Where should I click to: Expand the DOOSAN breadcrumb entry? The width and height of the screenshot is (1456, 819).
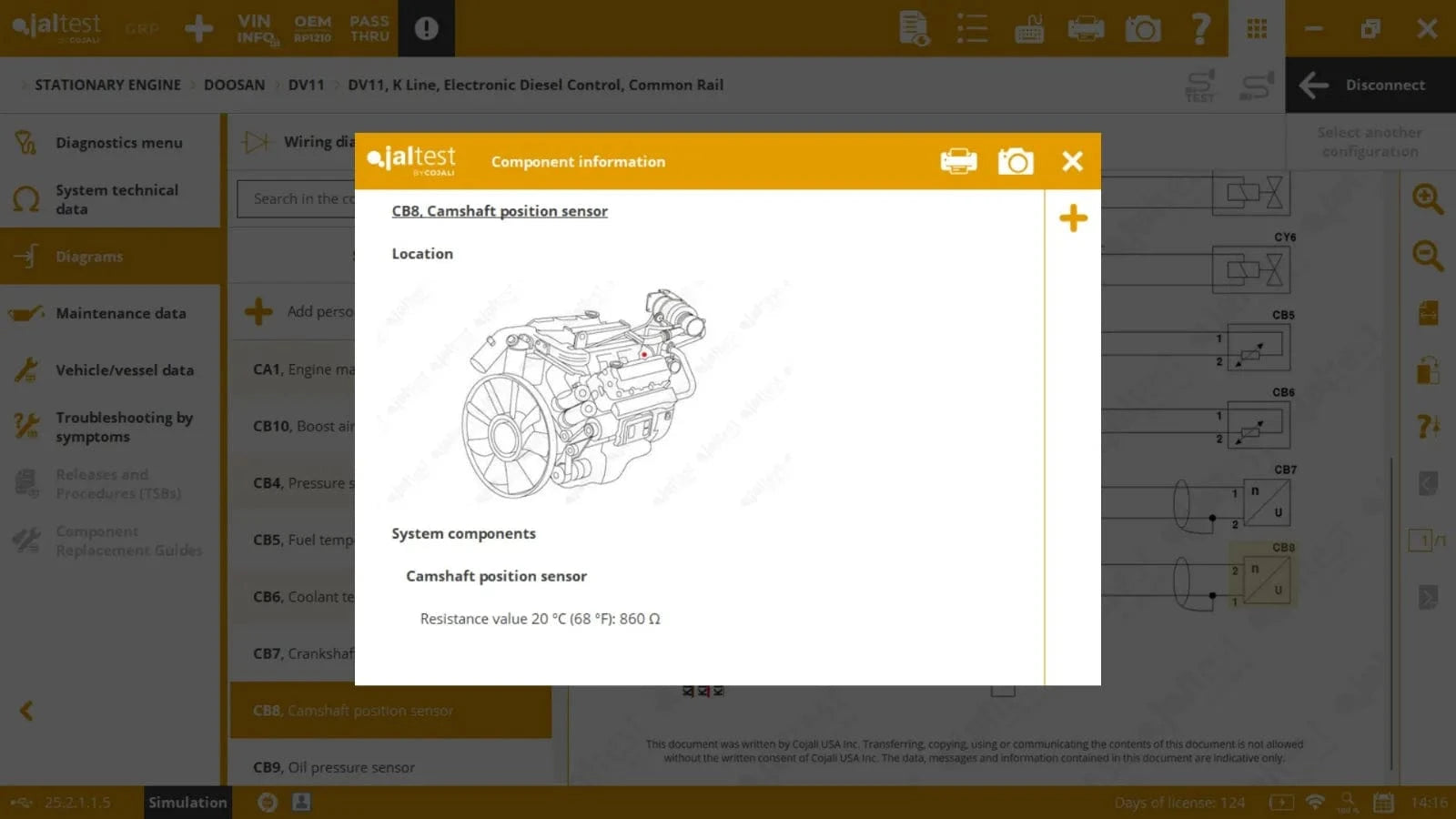235,85
